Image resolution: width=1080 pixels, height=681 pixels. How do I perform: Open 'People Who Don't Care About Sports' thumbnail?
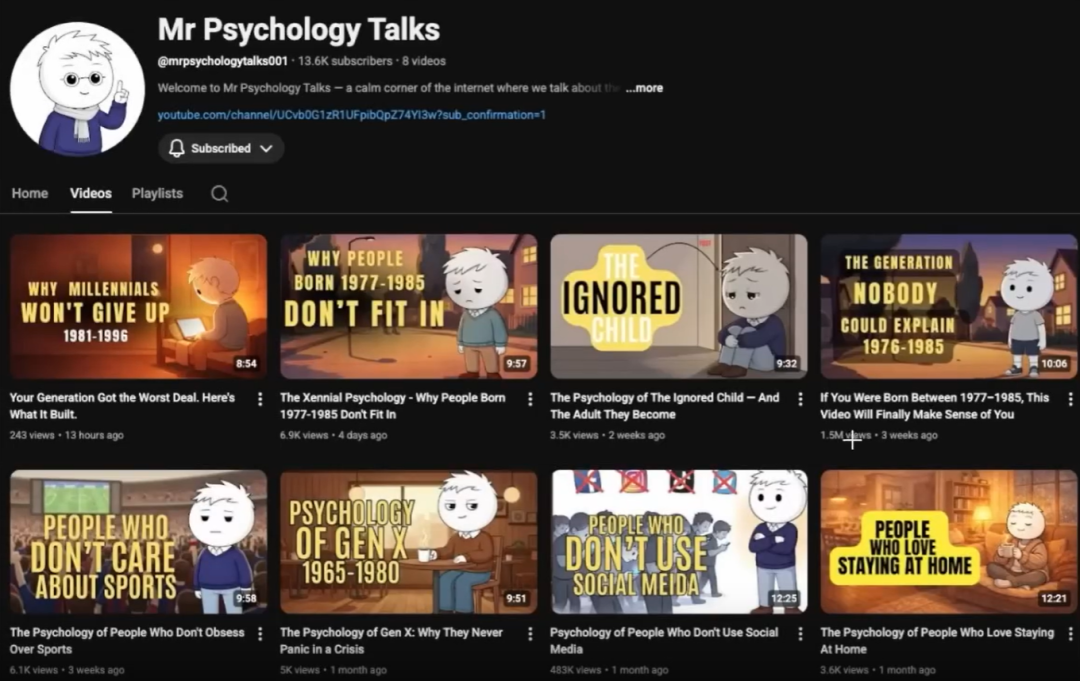pyautogui.click(x=138, y=542)
